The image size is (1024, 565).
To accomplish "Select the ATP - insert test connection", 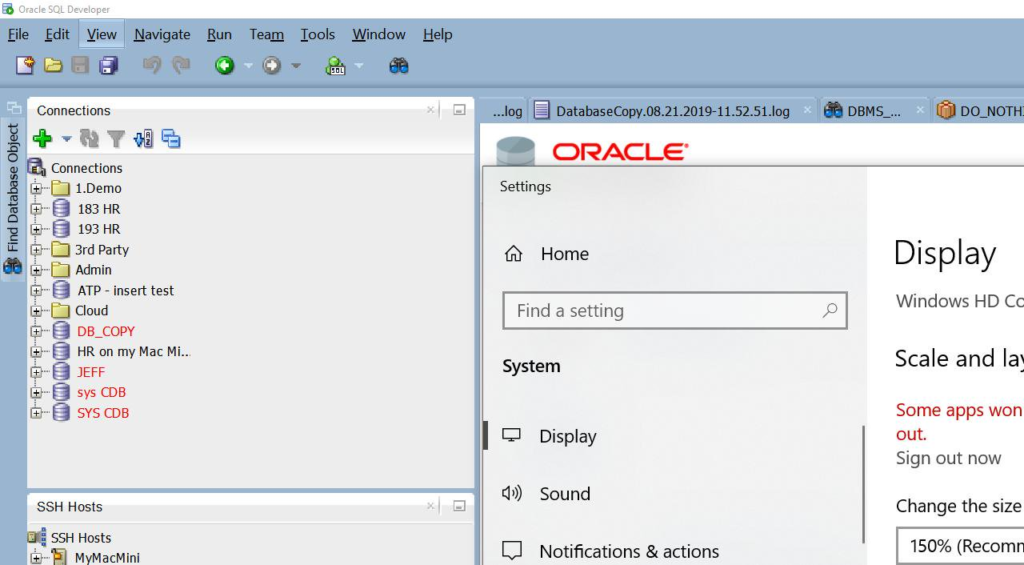I will [125, 291].
